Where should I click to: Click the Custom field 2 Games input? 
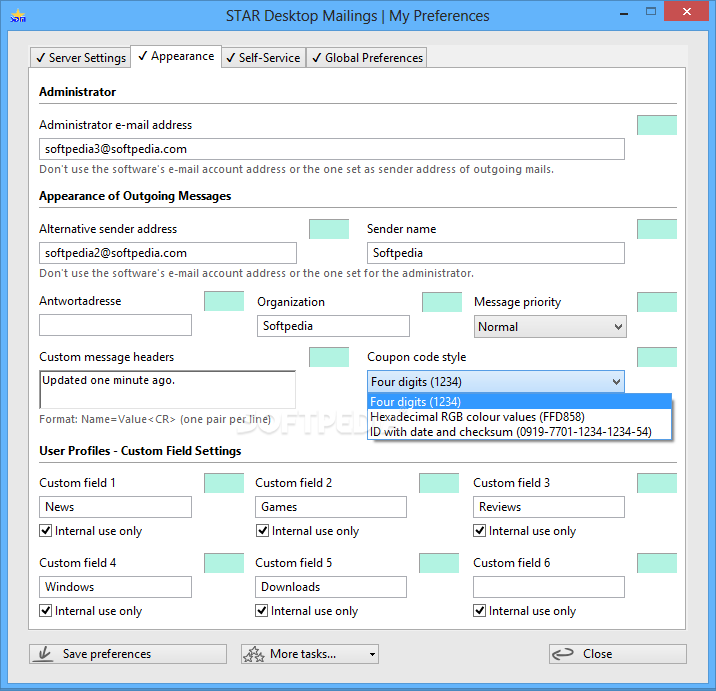pyautogui.click(x=331, y=507)
